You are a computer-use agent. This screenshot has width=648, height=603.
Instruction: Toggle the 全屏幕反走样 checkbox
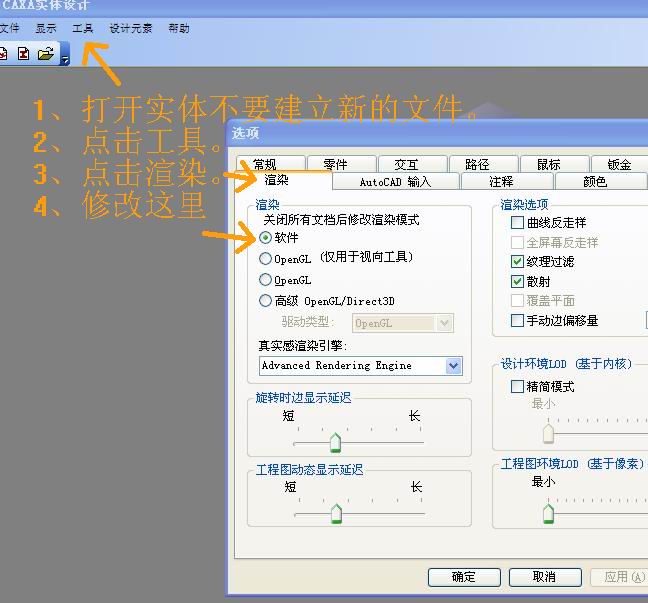(517, 242)
